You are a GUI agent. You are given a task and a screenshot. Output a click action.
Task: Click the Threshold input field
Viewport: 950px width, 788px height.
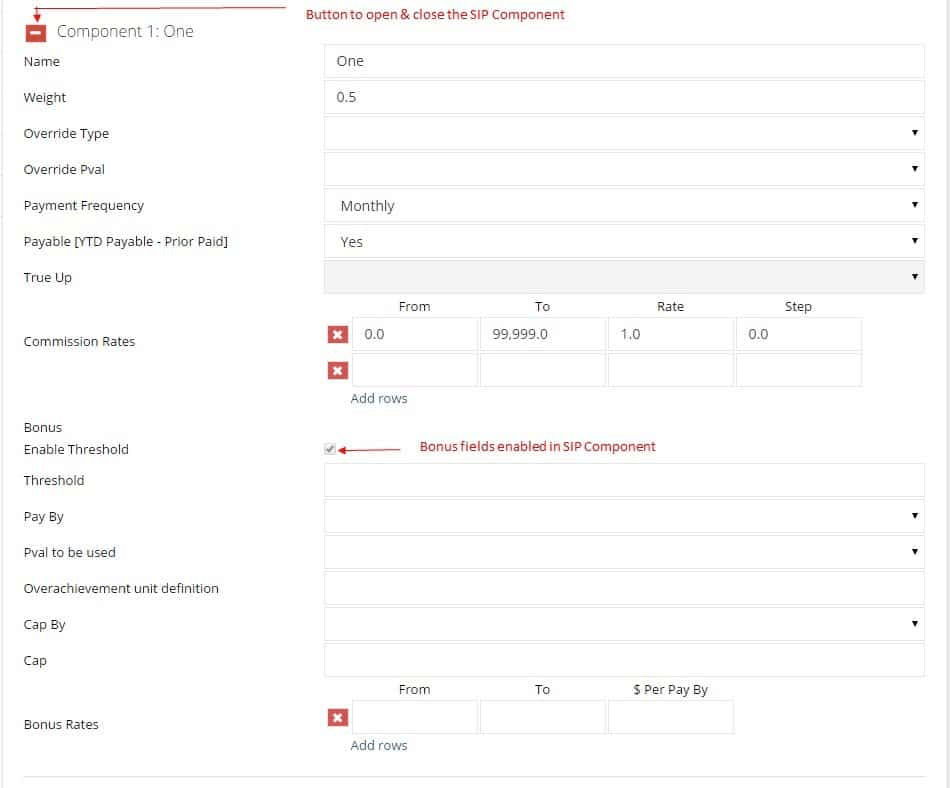click(x=624, y=480)
